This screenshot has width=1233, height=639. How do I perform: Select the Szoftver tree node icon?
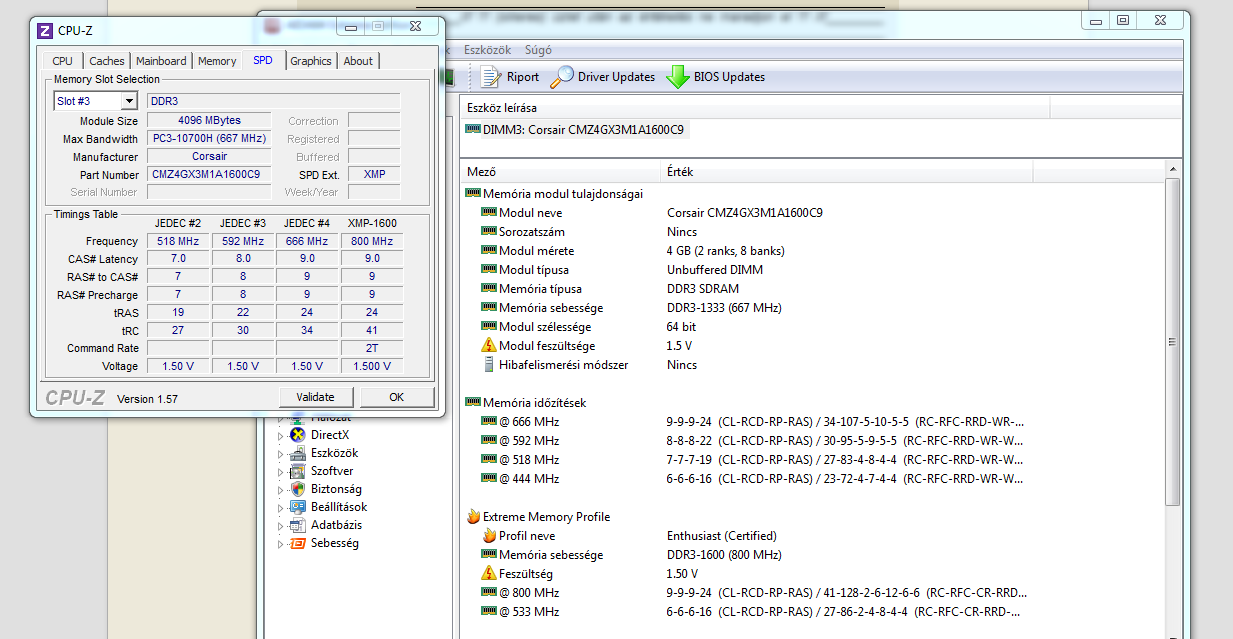[x=297, y=471]
